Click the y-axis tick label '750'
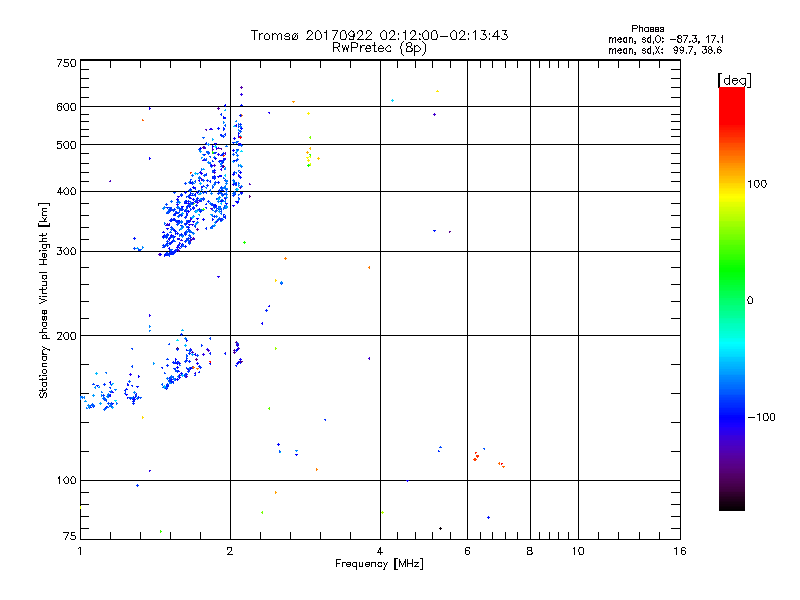 tap(66, 63)
